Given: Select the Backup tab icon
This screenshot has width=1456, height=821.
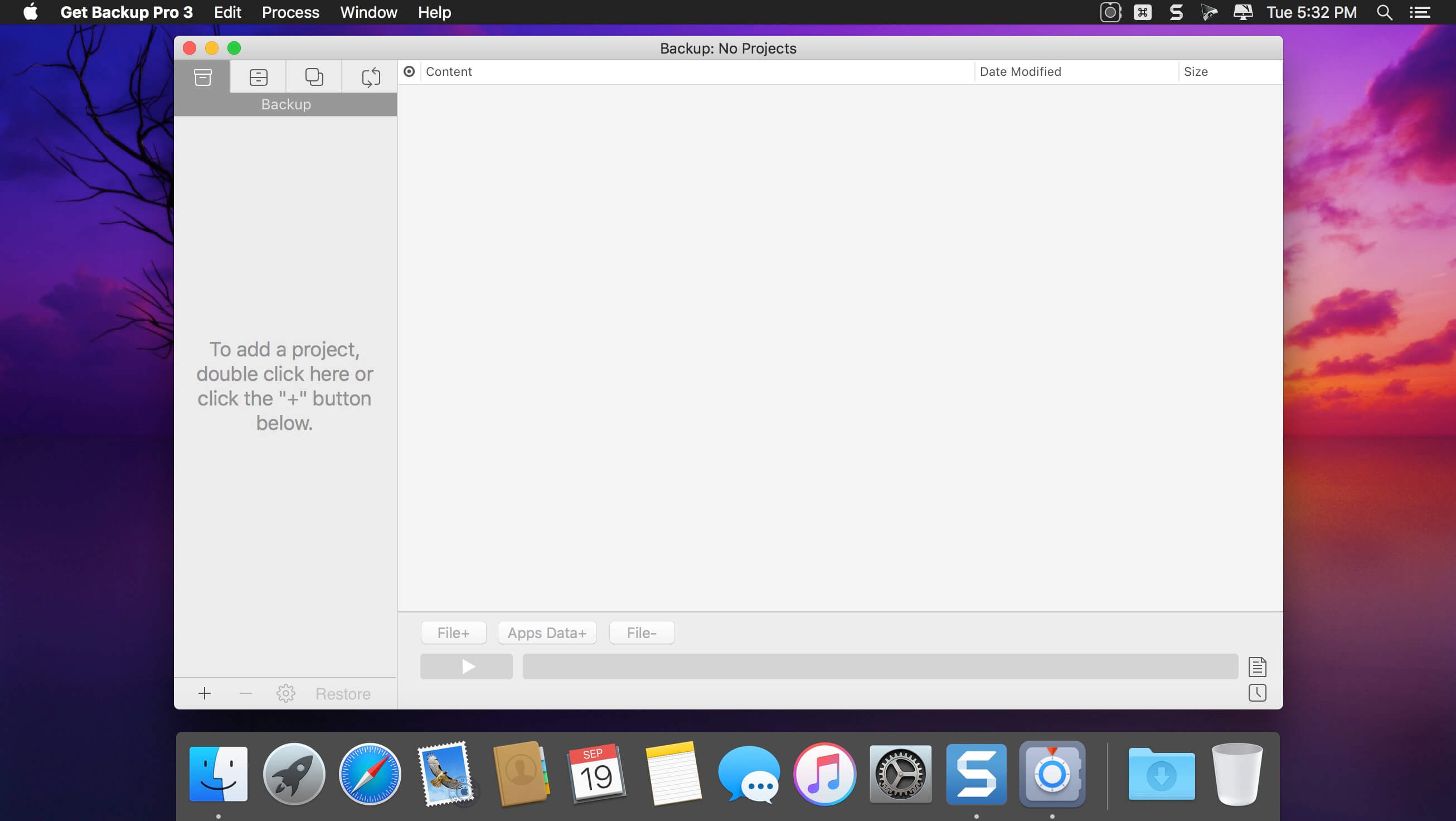Looking at the screenshot, I should tap(202, 77).
